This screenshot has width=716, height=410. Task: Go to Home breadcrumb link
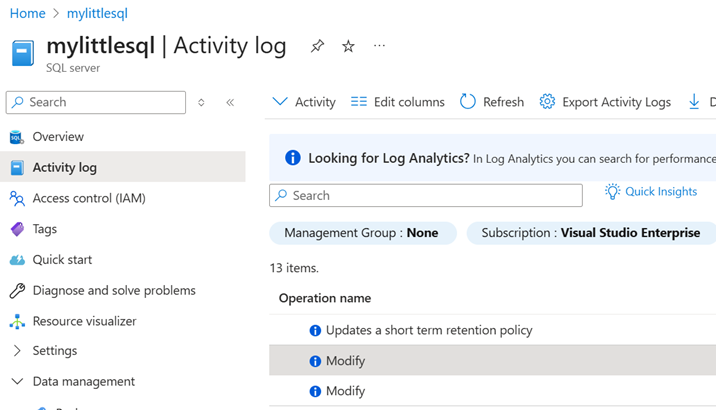pos(27,13)
